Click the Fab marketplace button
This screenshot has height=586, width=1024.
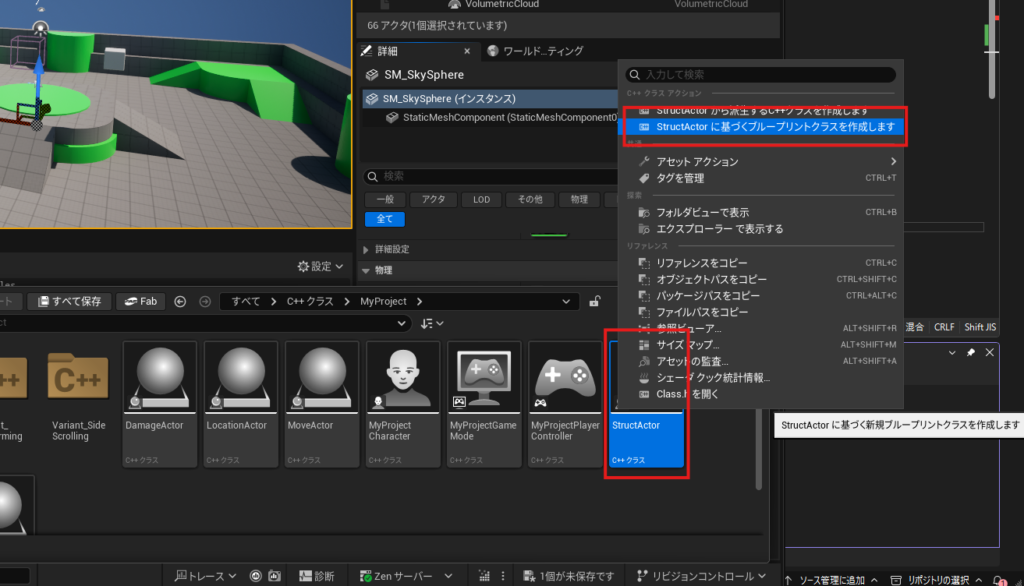[x=140, y=301]
